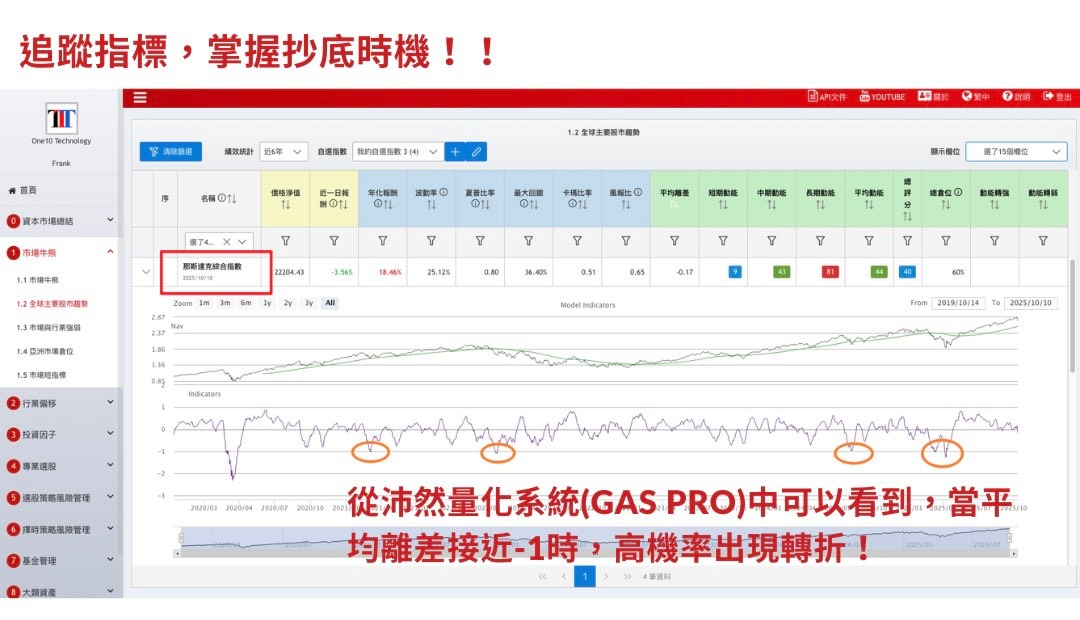Screen dimensions: 1080x620
Task: Open the 說明 help page
Action: [1017, 96]
